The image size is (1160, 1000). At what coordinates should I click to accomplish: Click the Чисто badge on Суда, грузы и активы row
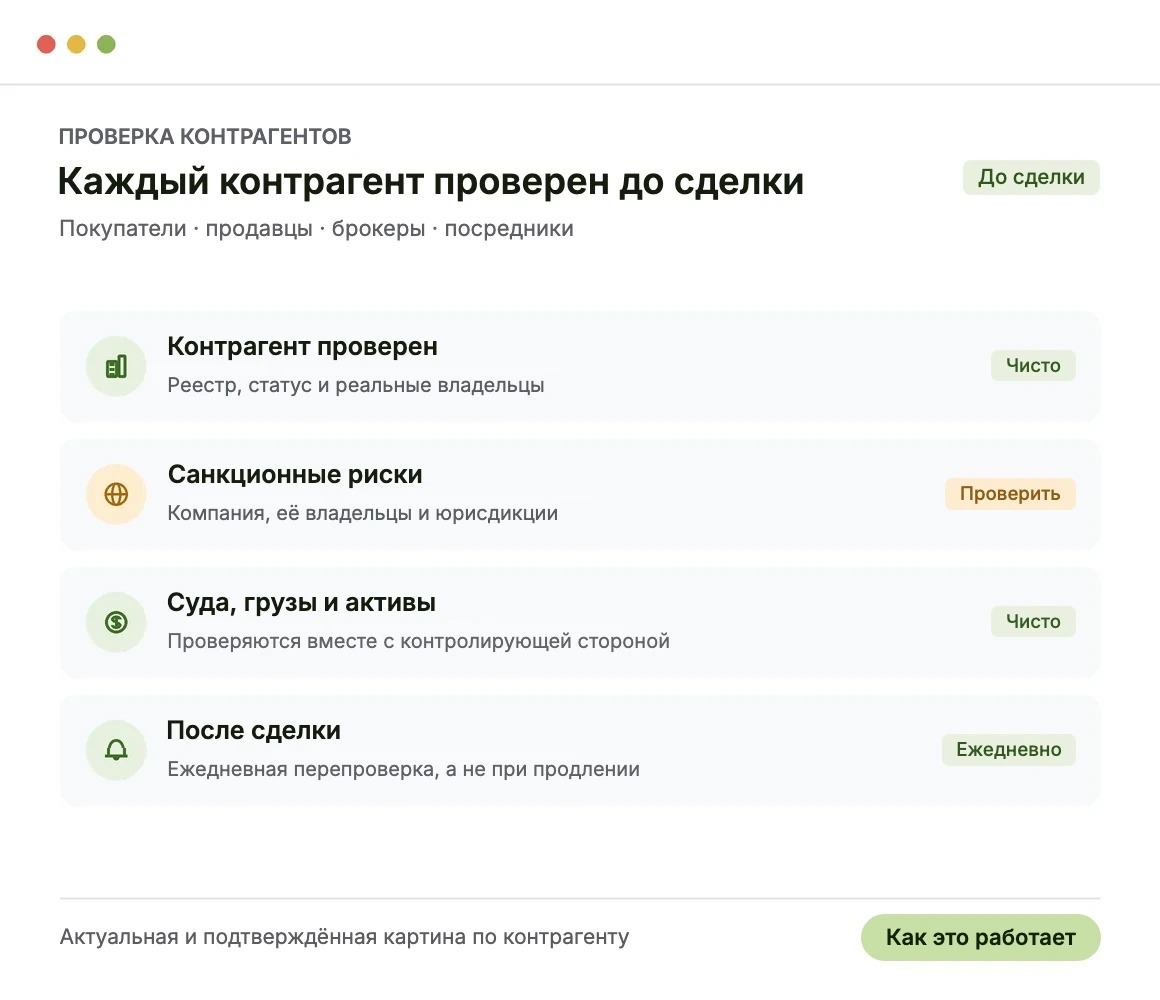click(x=1033, y=621)
